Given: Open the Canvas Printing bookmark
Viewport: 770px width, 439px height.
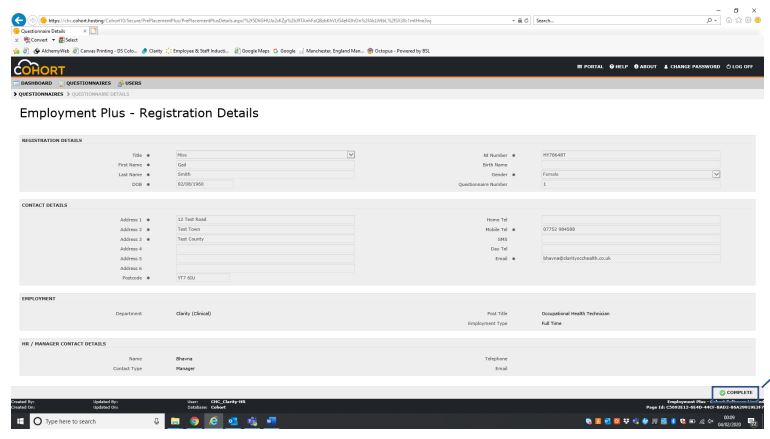Looking at the screenshot, I should (x=105, y=51).
